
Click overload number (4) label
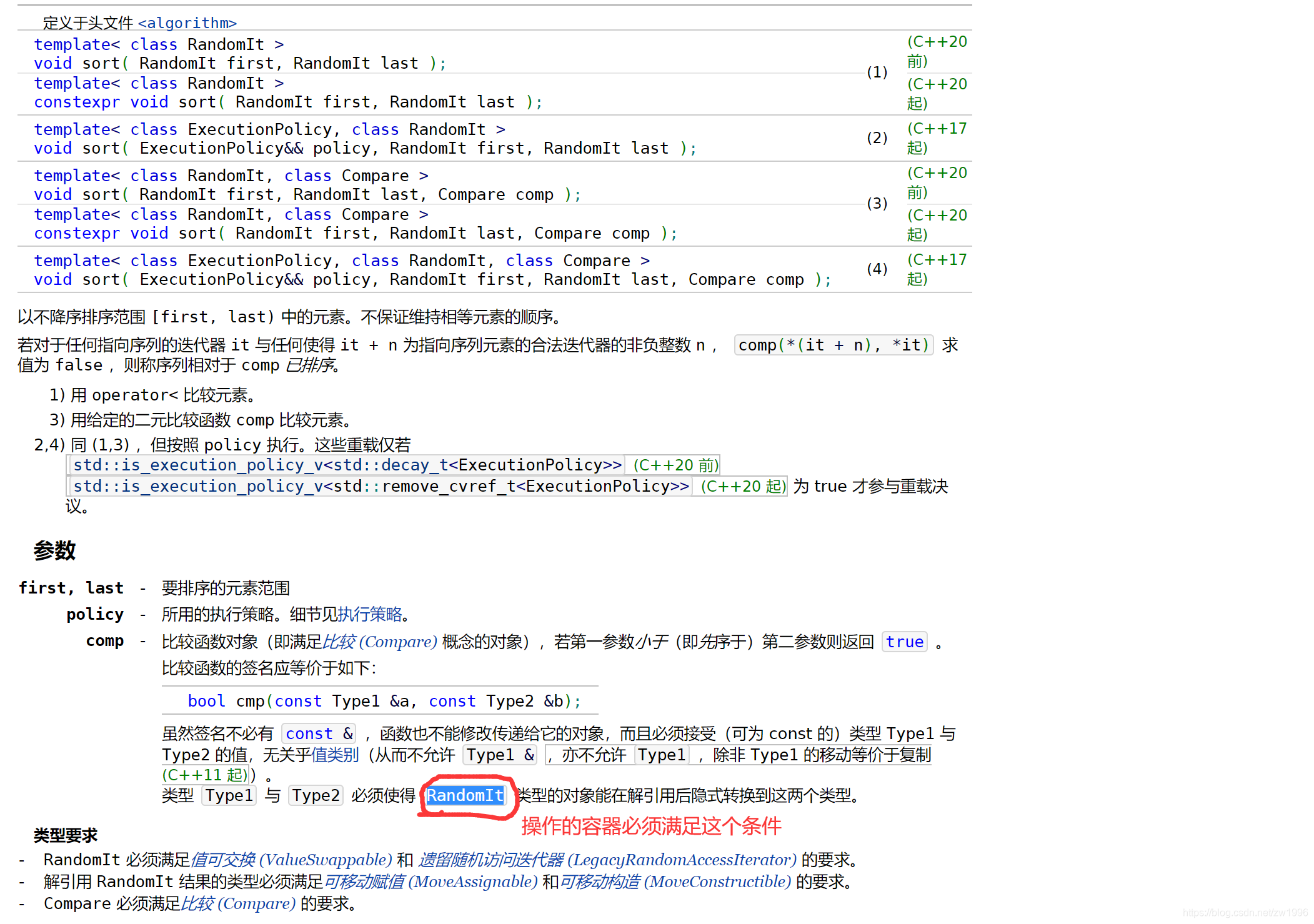pyautogui.click(x=877, y=269)
